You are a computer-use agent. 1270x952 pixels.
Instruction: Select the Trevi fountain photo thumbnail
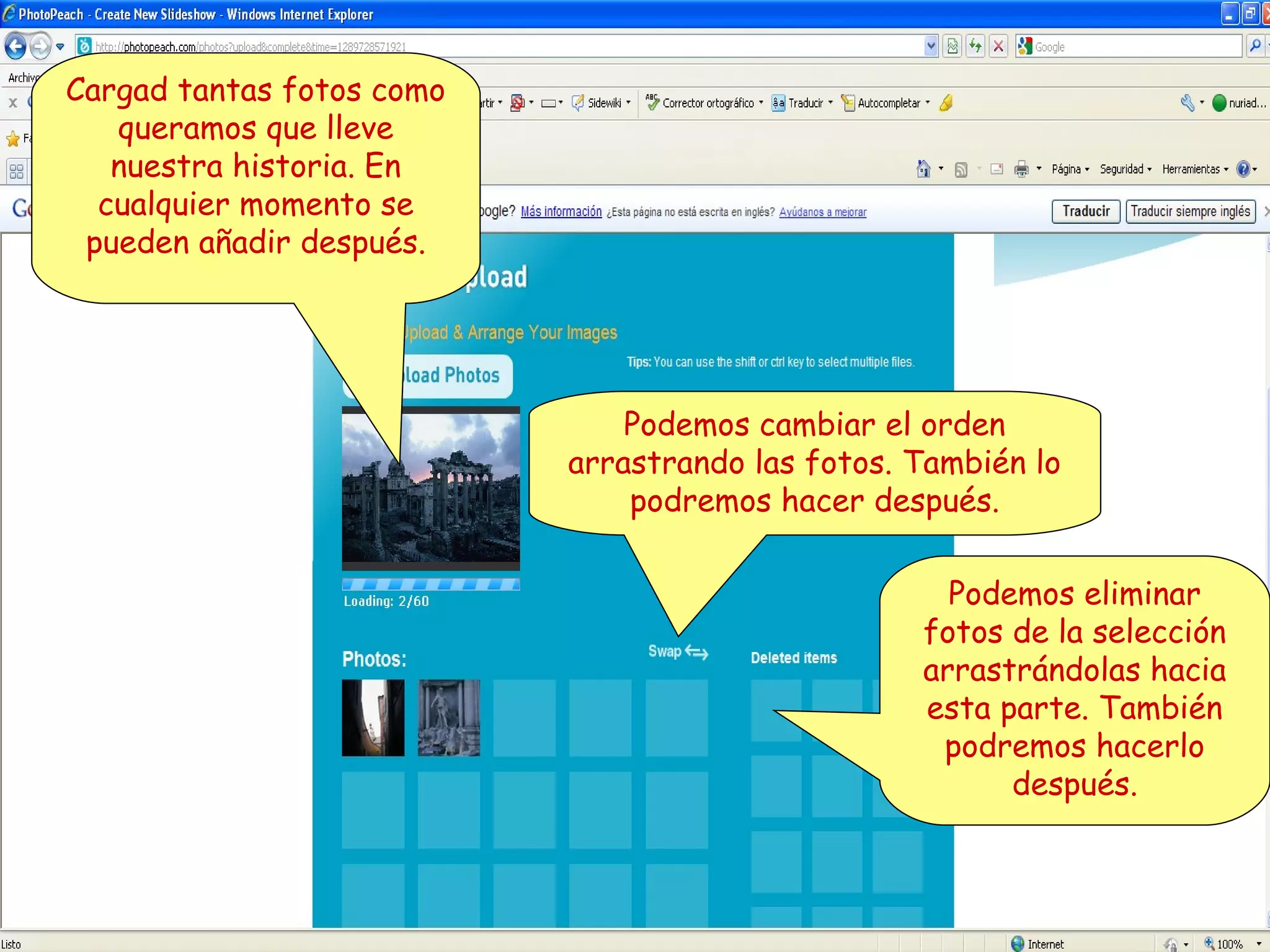tap(449, 718)
